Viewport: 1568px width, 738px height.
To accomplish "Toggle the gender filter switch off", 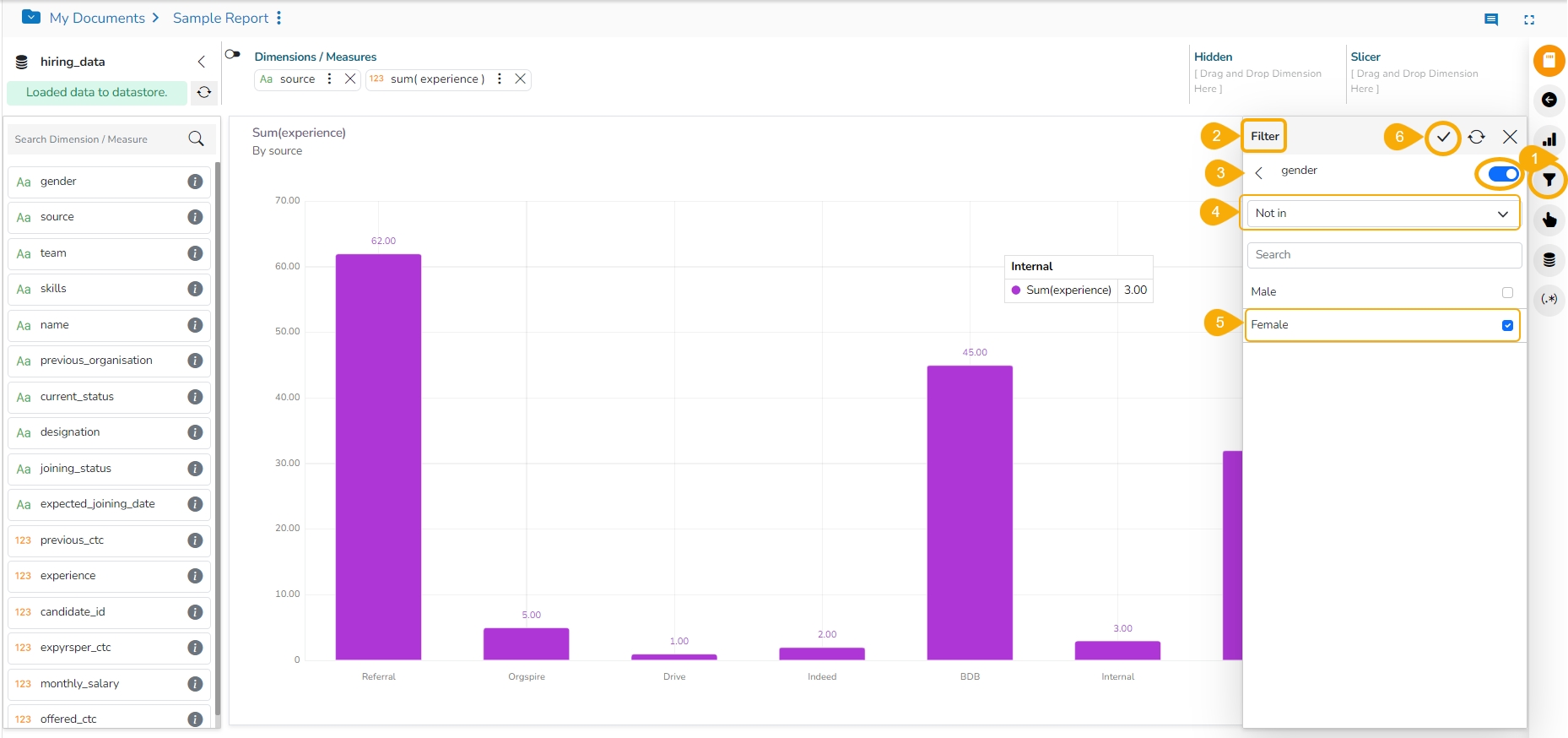I will tap(1502, 174).
